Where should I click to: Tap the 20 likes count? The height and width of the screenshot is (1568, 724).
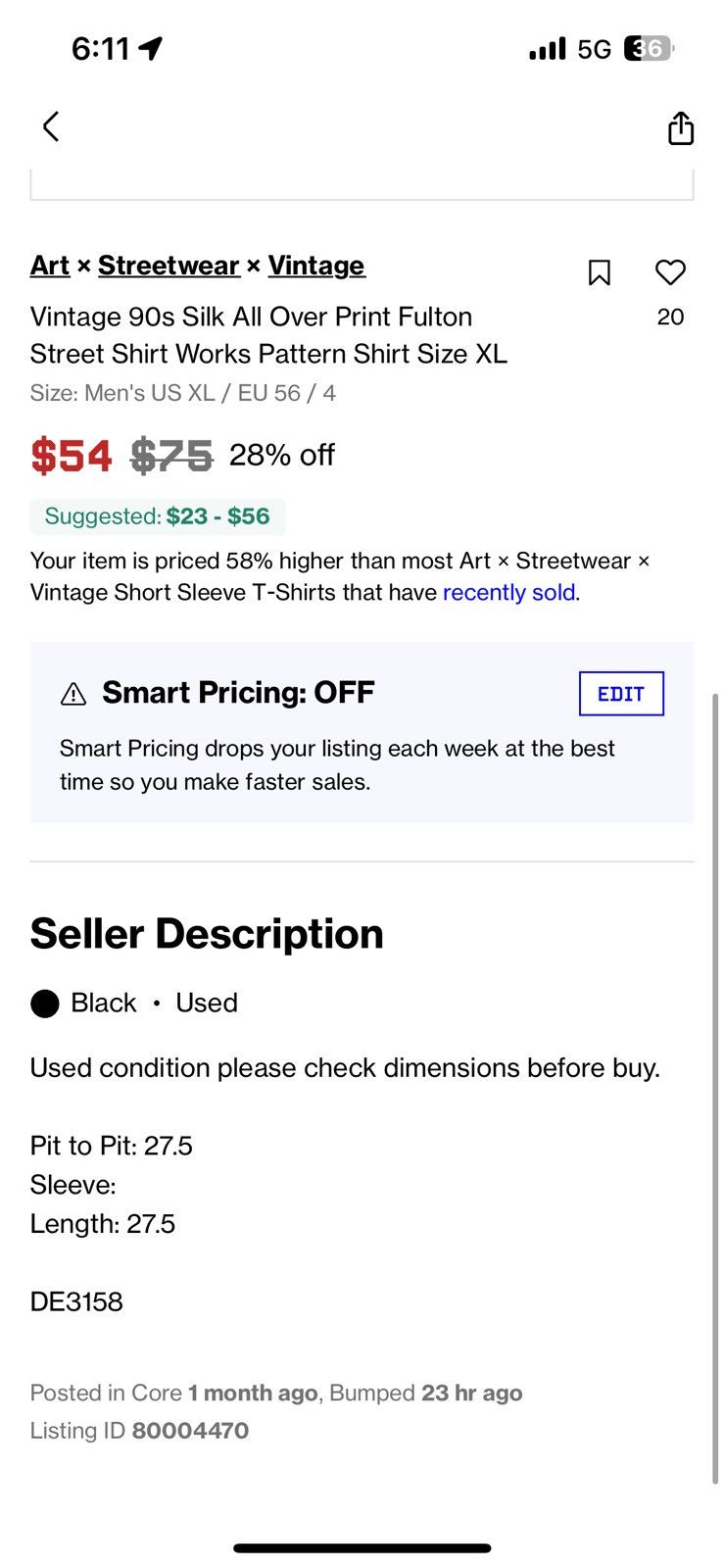click(x=671, y=317)
